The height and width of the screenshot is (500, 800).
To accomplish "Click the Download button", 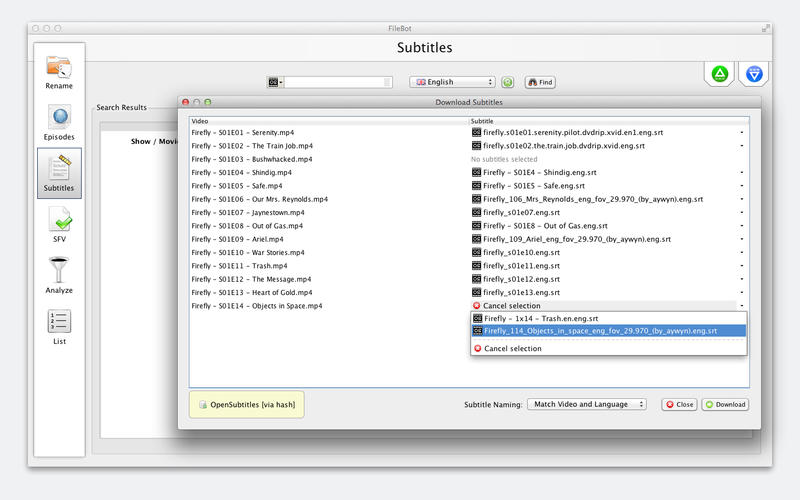I will tap(725, 405).
